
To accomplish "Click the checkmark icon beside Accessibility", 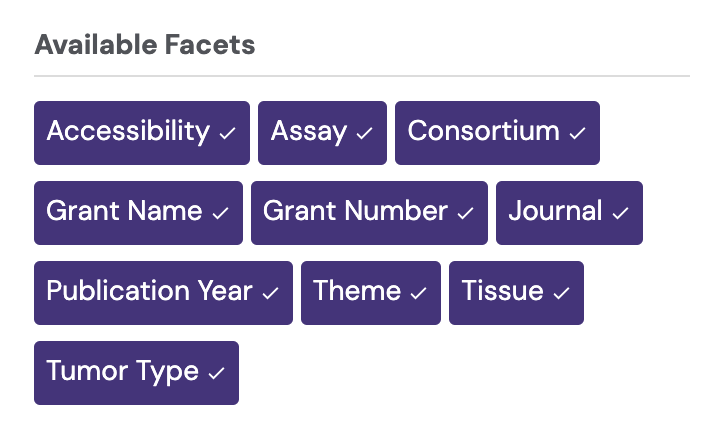I will tap(227, 134).
